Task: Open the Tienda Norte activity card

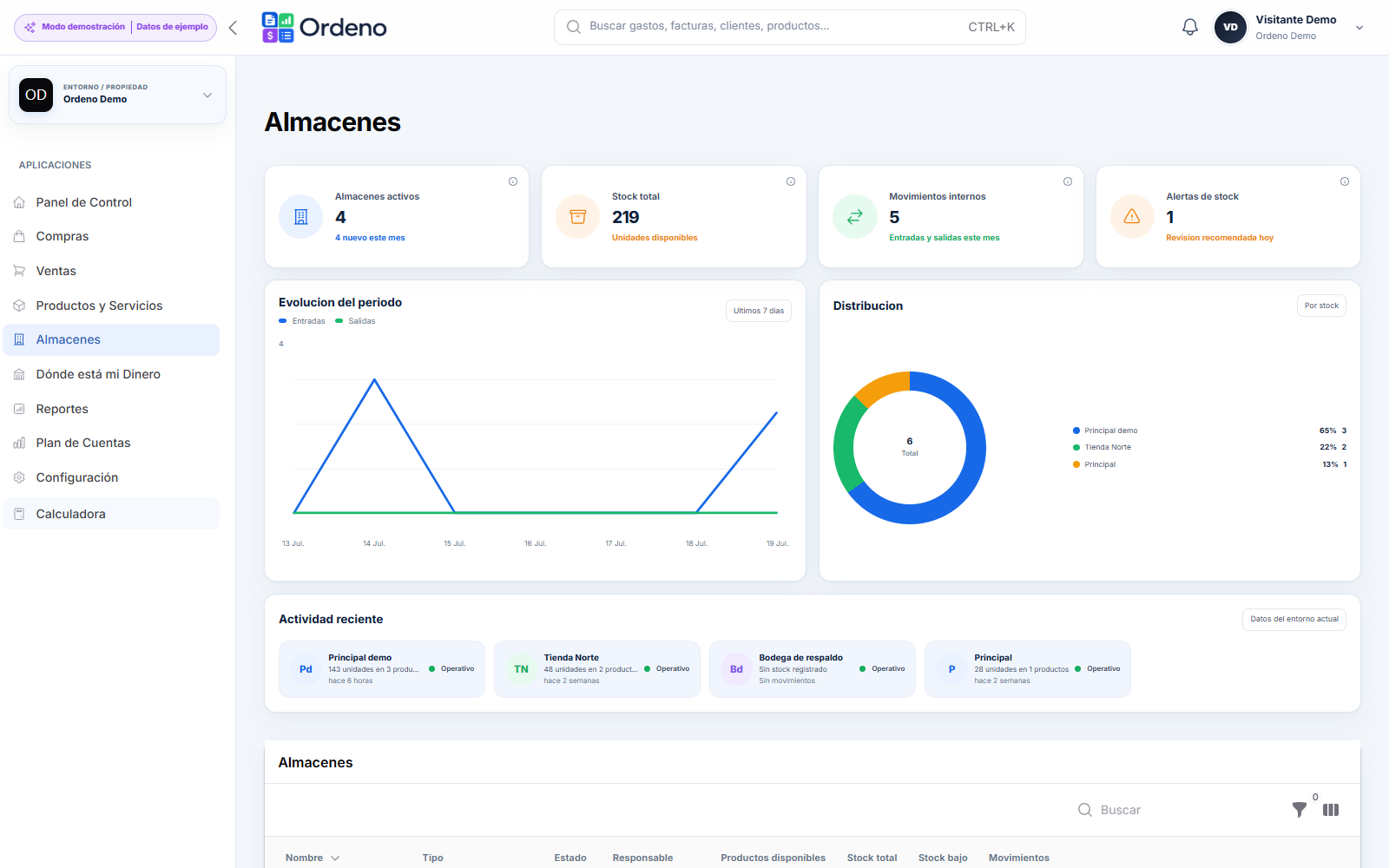Action: click(x=597, y=669)
